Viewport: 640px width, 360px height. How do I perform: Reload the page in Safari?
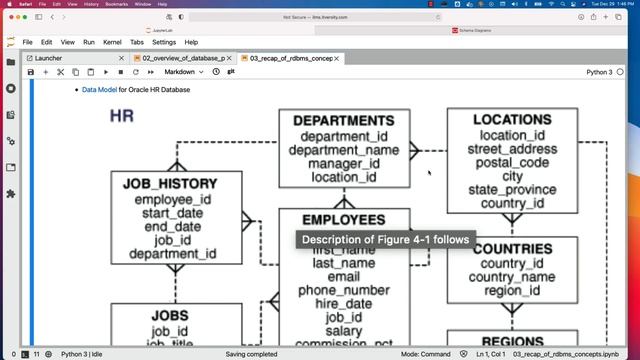click(x=438, y=17)
